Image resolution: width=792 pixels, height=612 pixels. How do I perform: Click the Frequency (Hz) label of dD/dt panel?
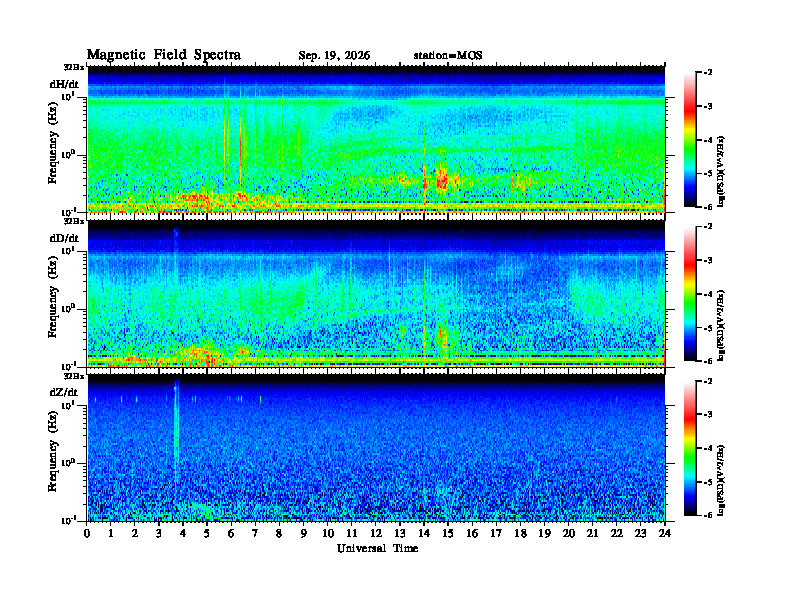point(53,311)
